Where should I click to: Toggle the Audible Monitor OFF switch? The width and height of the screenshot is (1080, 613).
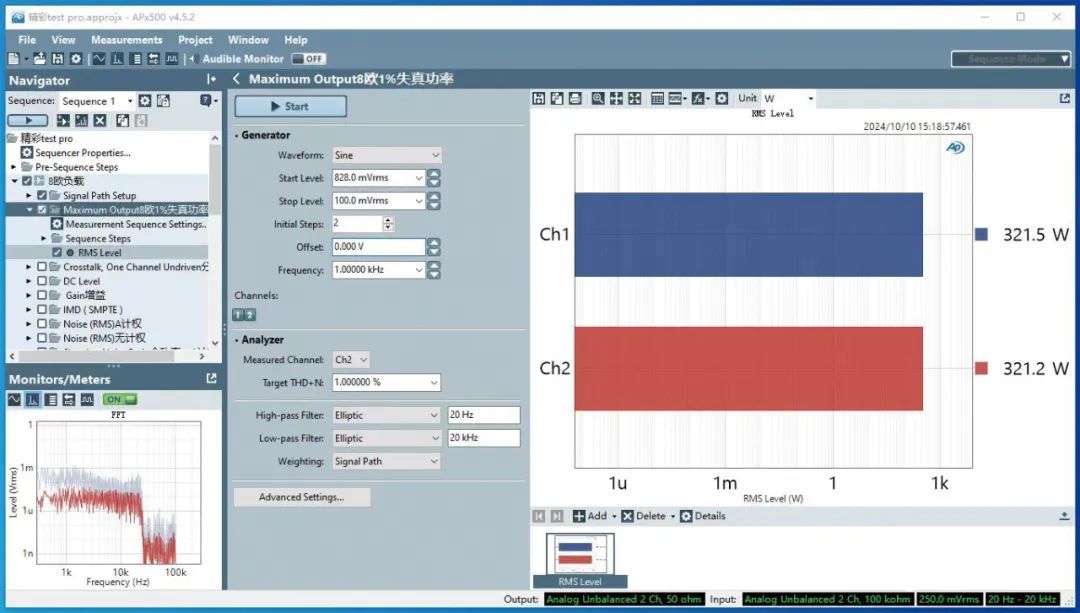(x=308, y=59)
